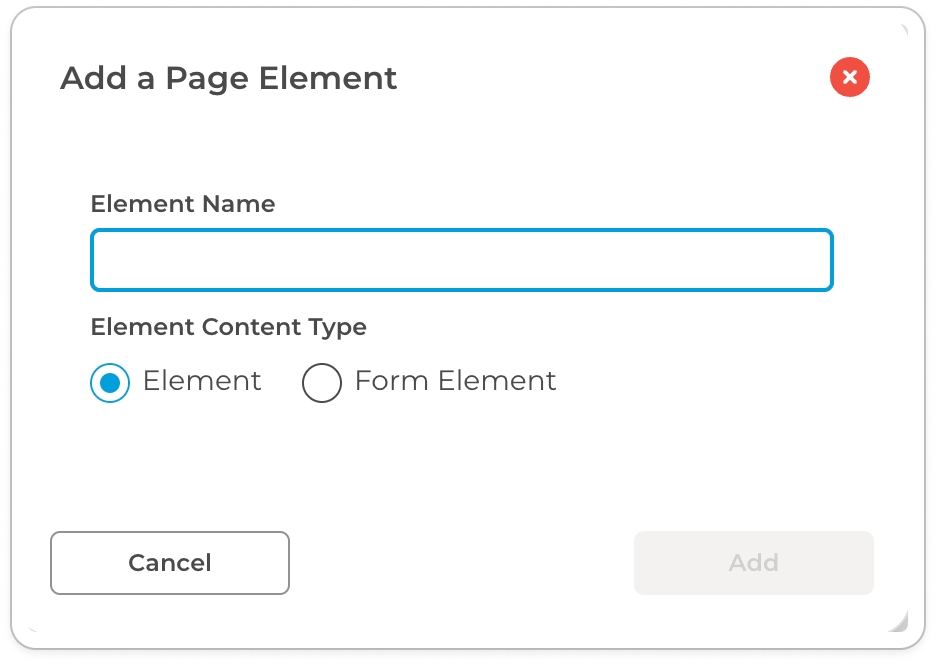Image resolution: width=936 pixels, height=664 pixels.
Task: Close the Add a Page Element dialog
Action: tap(849, 77)
